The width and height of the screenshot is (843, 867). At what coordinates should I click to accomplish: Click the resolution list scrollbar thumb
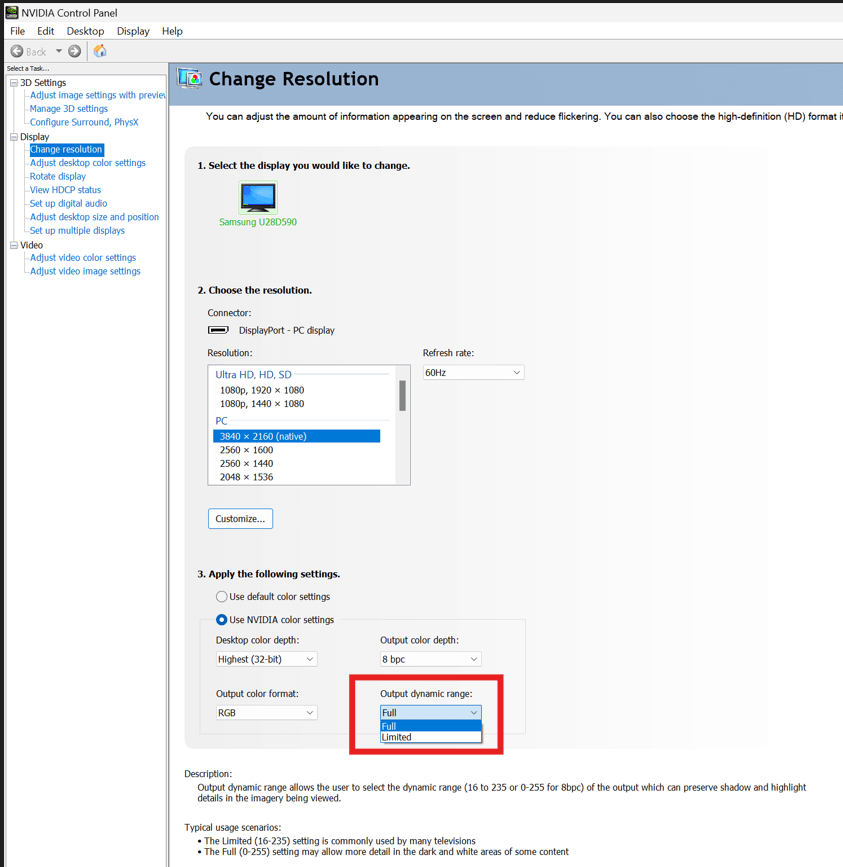(x=402, y=395)
